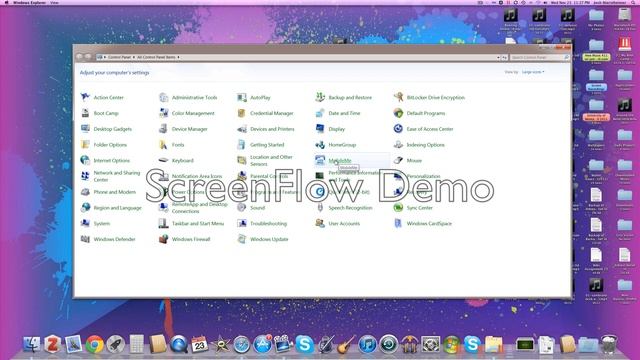The image size is (640, 360).
Task: Open the AutoPlay icon
Action: [x=242, y=97]
